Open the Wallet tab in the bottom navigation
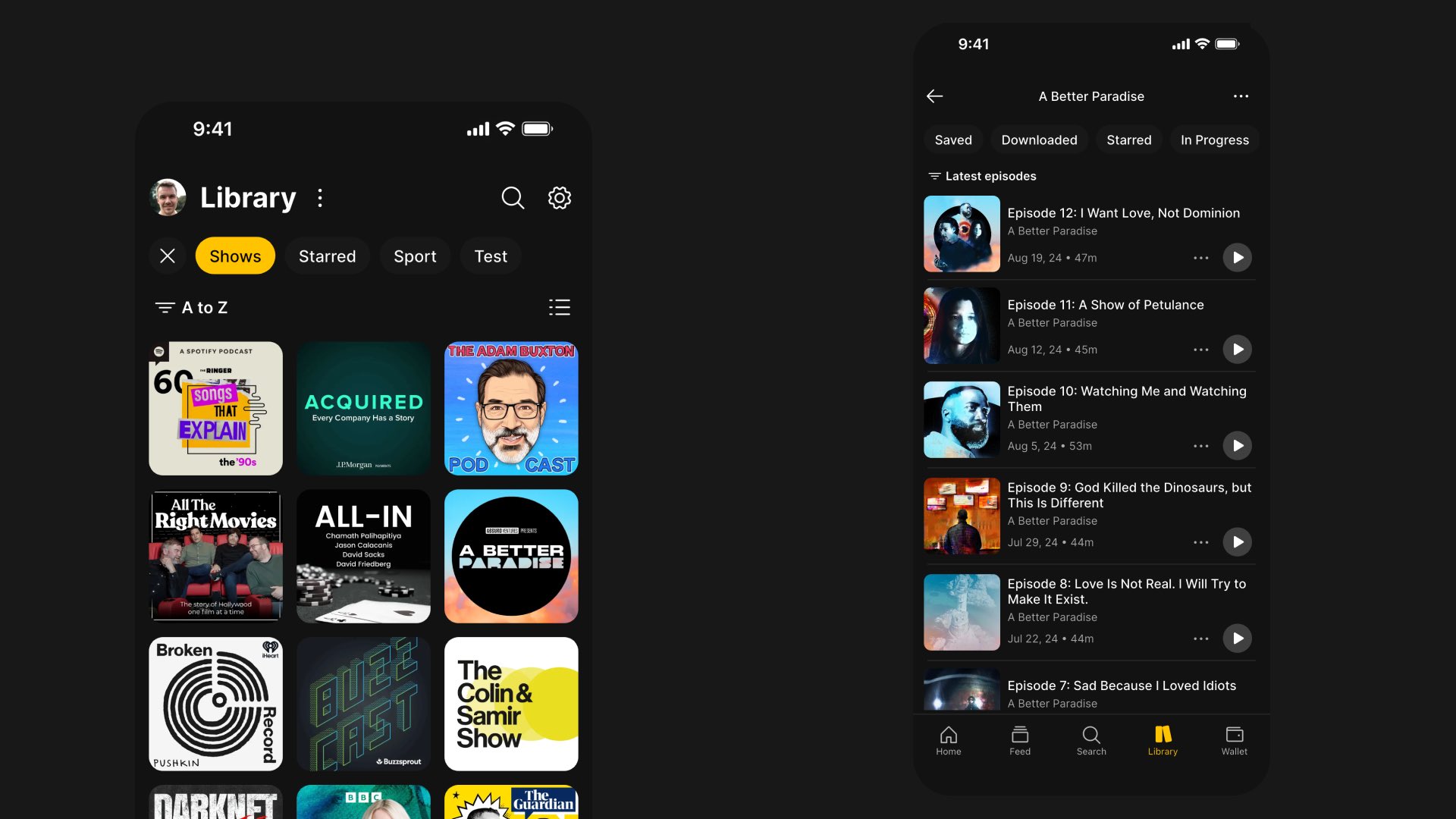The image size is (1456, 819). click(1234, 740)
